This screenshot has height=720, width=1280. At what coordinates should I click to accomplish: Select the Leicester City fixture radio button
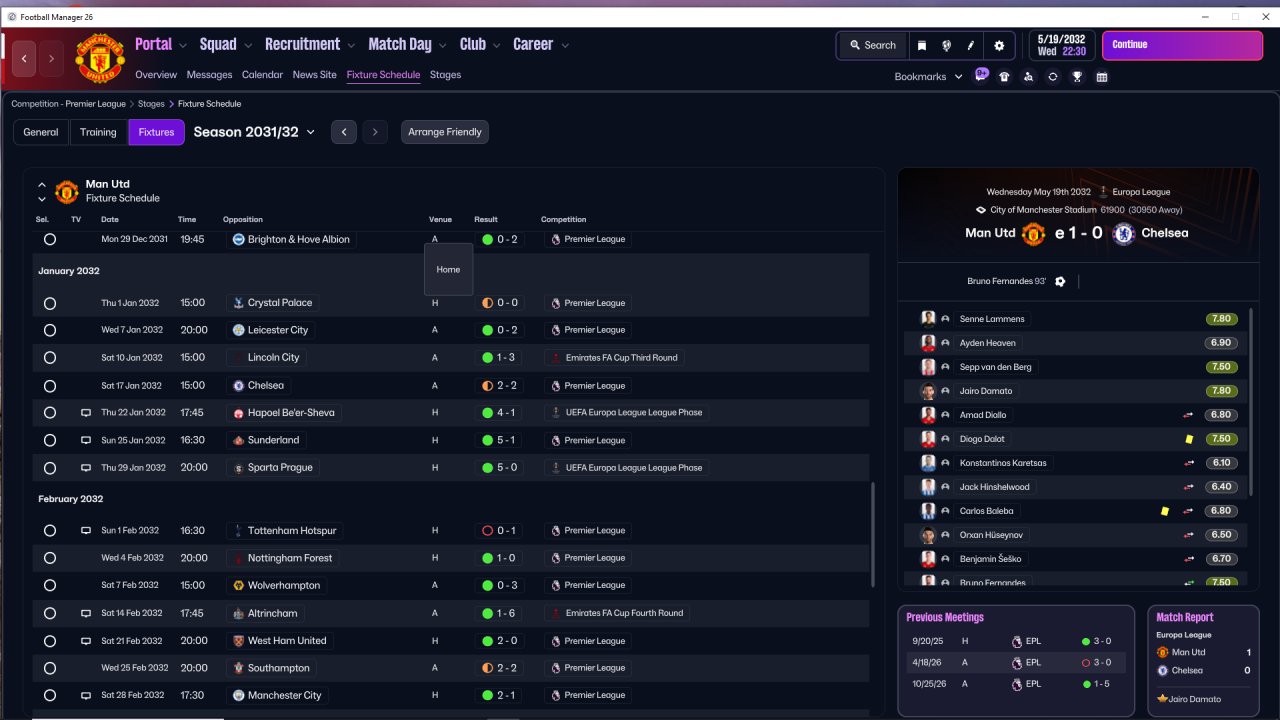click(50, 330)
